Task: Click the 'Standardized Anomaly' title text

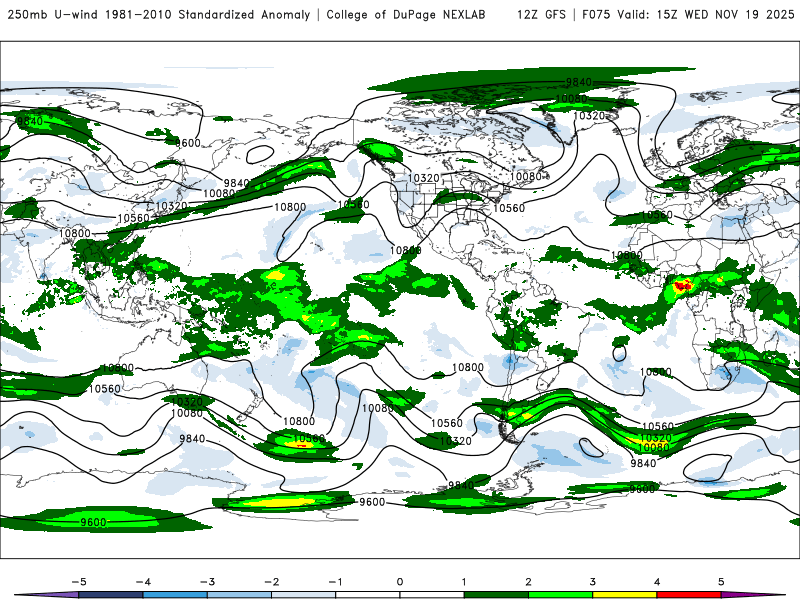Action: tap(244, 14)
